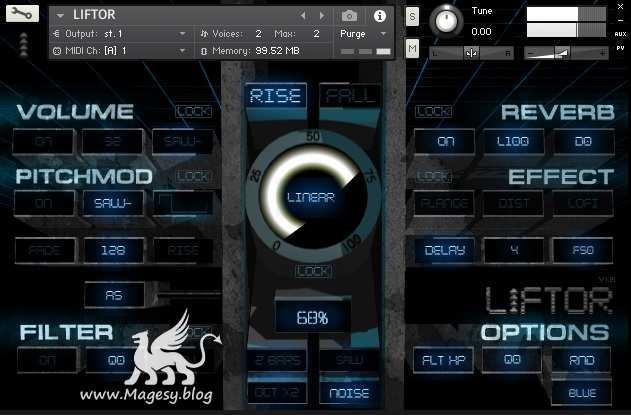Toggle the Volume LOCK button
Viewport: 631px width, 415px height.
pyautogui.click(x=193, y=112)
